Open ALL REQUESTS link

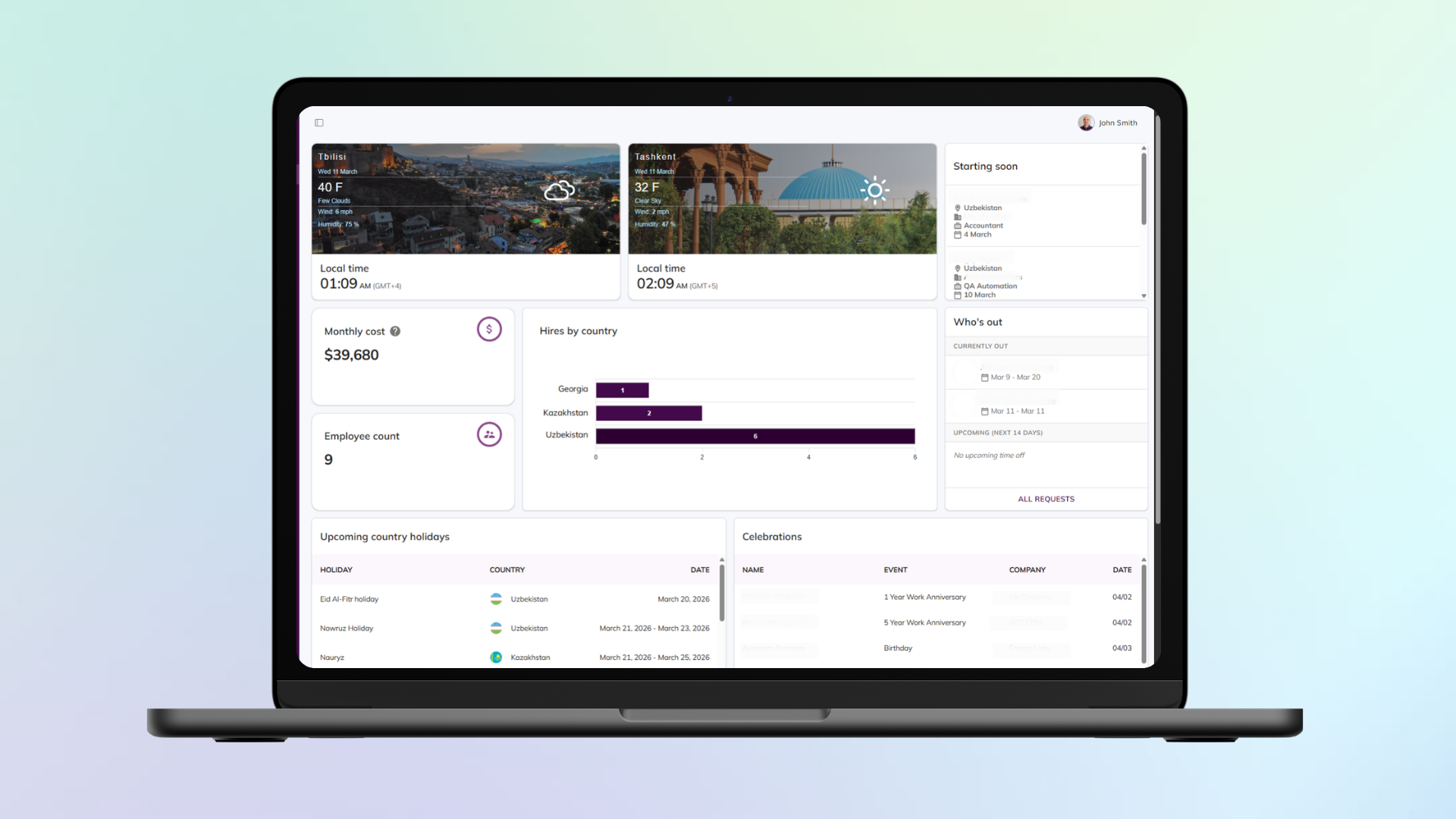coord(1046,499)
